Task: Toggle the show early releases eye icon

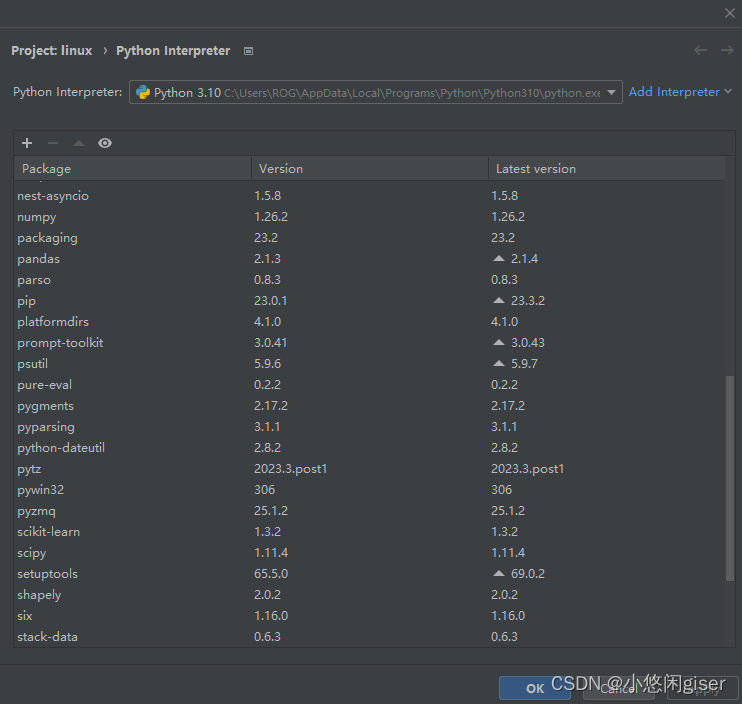Action: 105,143
